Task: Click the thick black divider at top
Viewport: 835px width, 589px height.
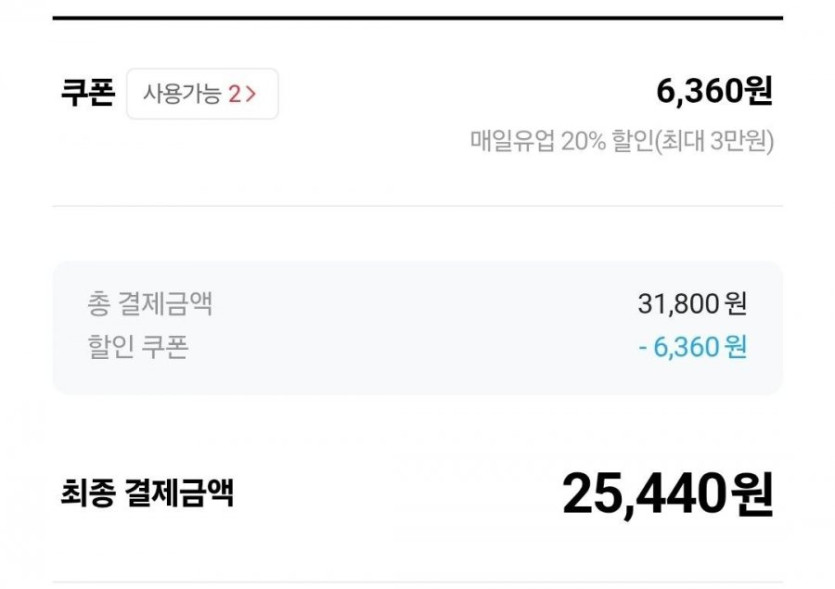Action: 417,18
